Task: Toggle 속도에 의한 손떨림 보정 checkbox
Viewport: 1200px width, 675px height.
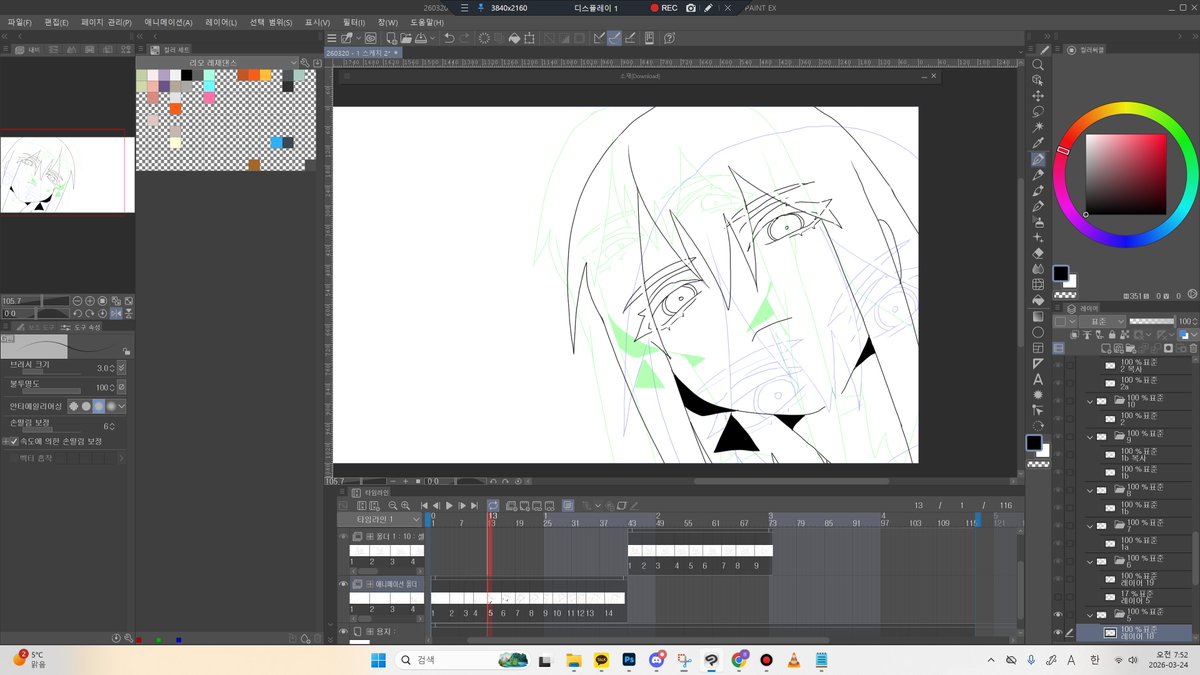Action: pyautogui.click(x=14, y=441)
